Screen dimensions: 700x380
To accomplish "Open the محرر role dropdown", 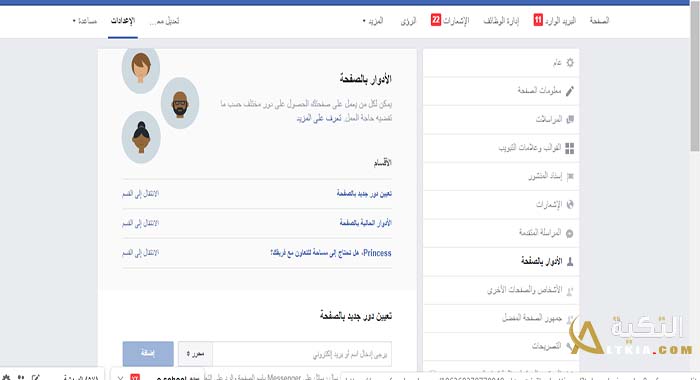I will pyautogui.click(x=195, y=354).
